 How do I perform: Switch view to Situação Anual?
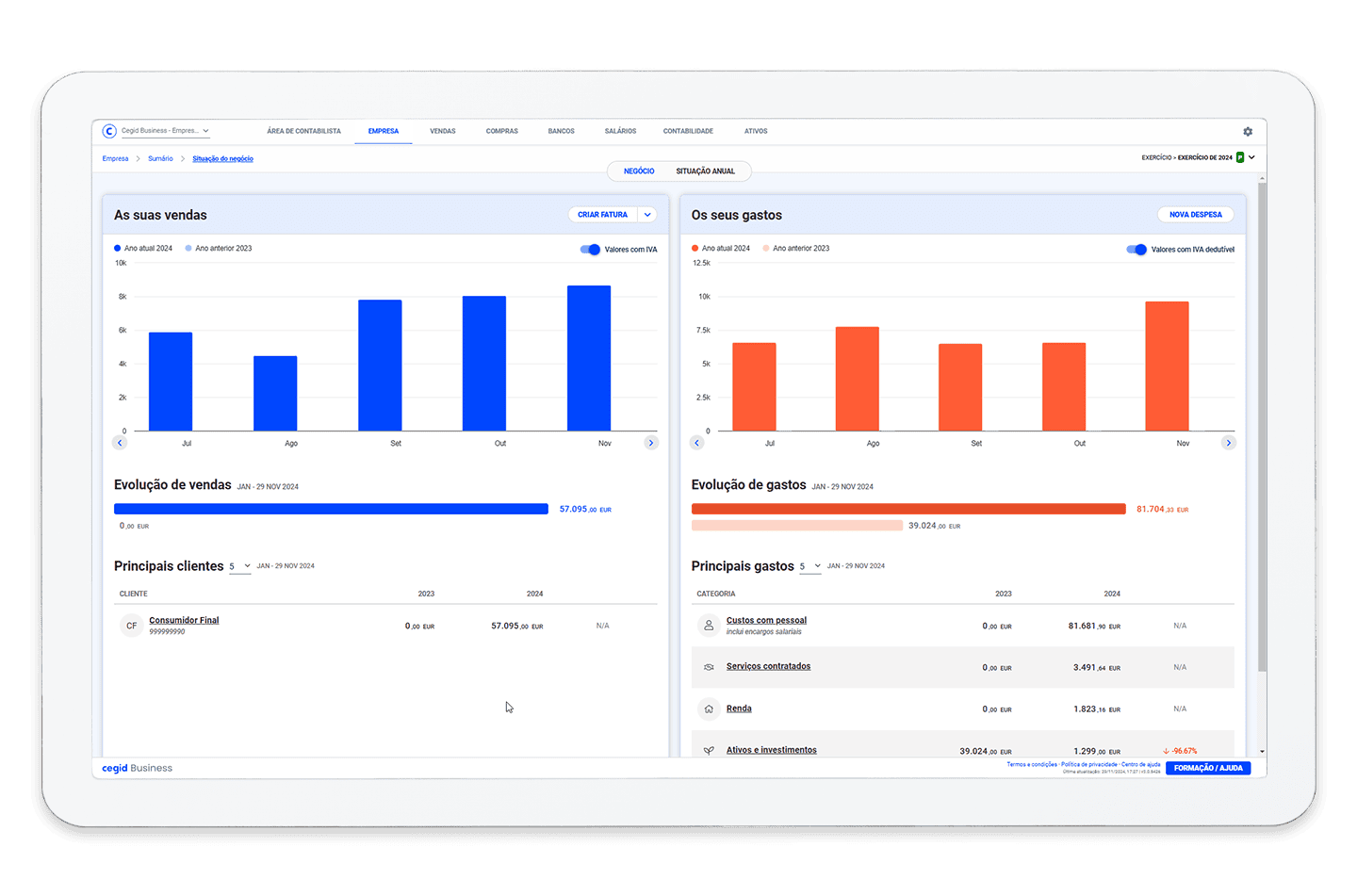click(705, 171)
